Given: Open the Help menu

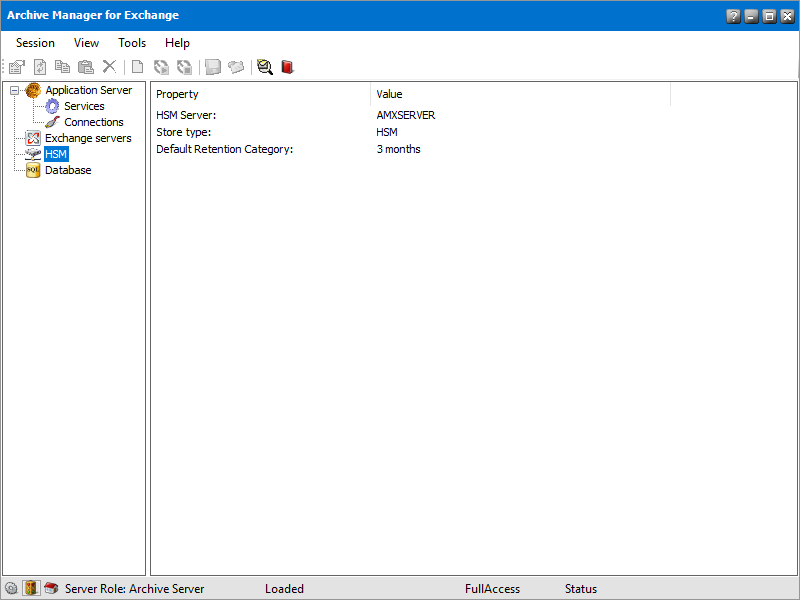Looking at the screenshot, I should (178, 43).
